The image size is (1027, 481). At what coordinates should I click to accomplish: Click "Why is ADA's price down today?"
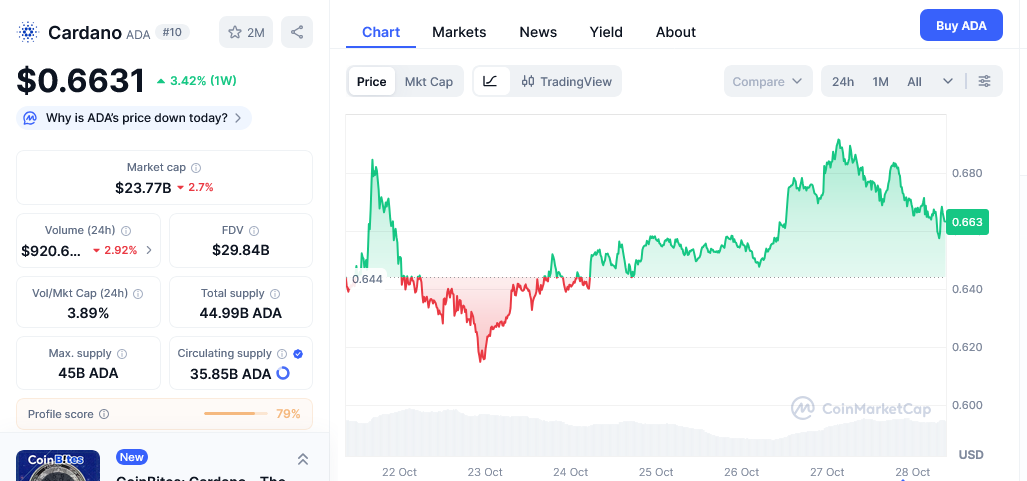(x=134, y=118)
